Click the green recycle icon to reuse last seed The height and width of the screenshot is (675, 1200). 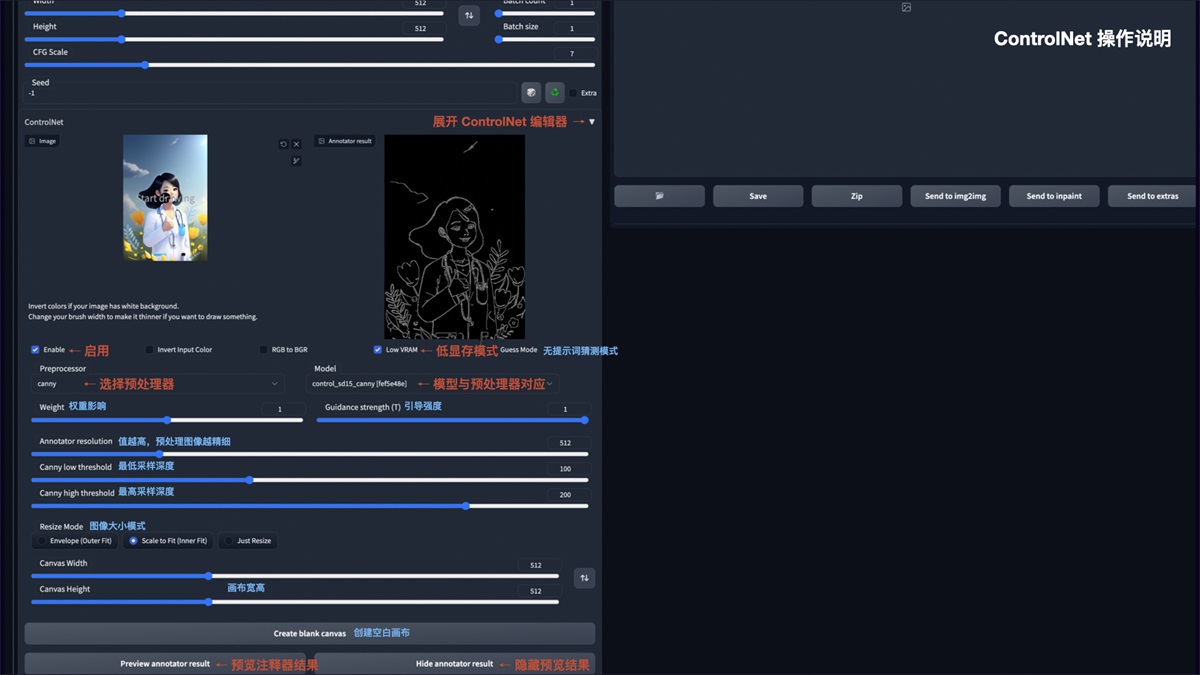pos(556,92)
